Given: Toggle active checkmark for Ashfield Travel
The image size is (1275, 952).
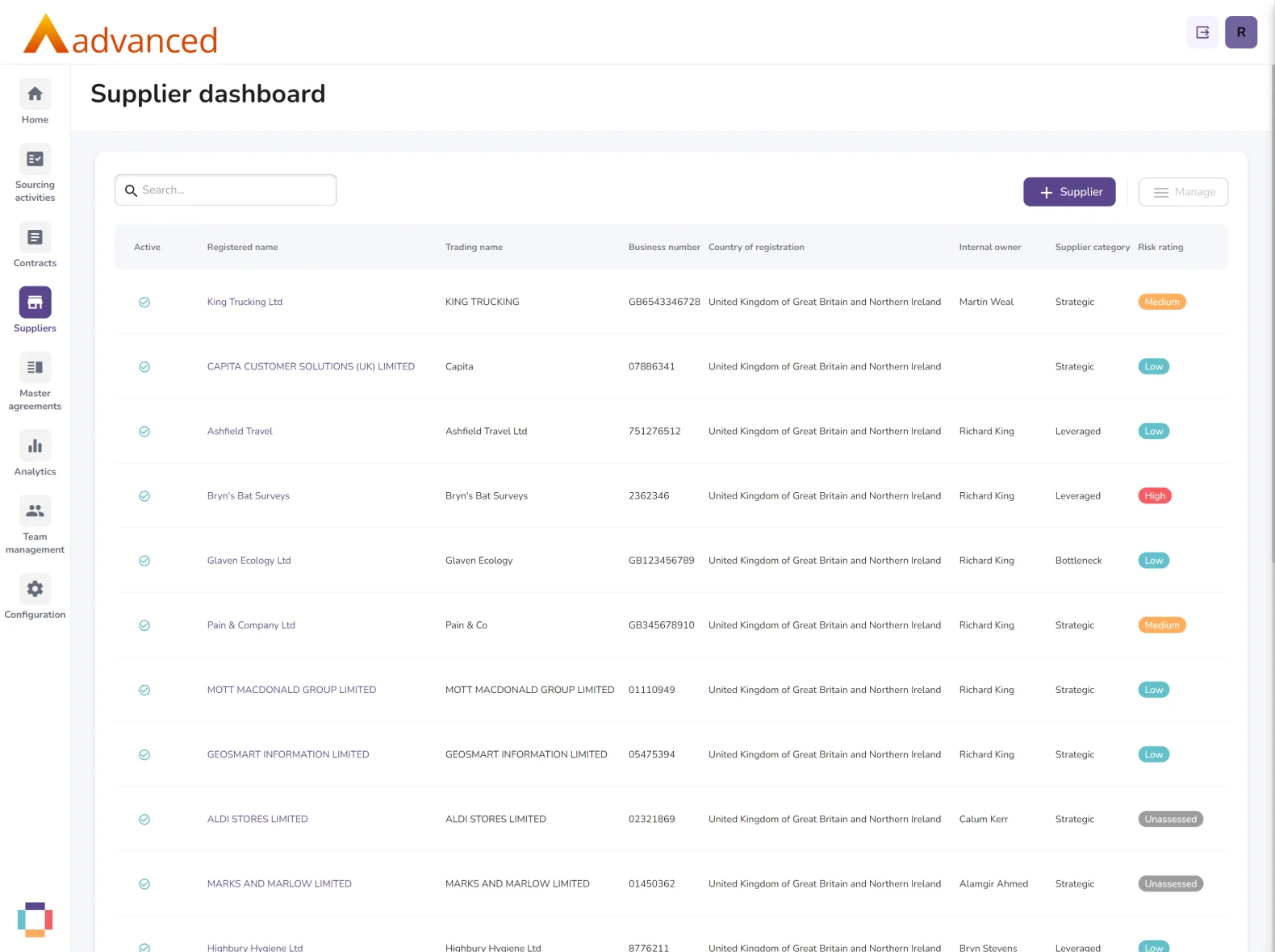Looking at the screenshot, I should (144, 432).
